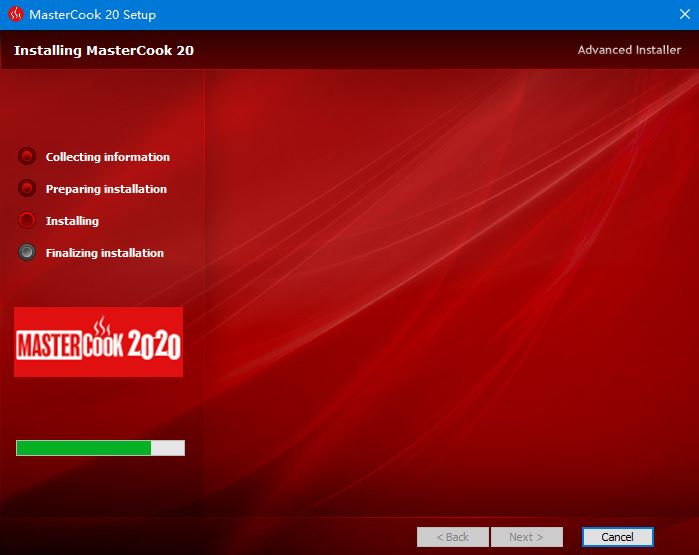This screenshot has width=699, height=555.
Task: Click the disabled Next button
Action: coord(526,537)
